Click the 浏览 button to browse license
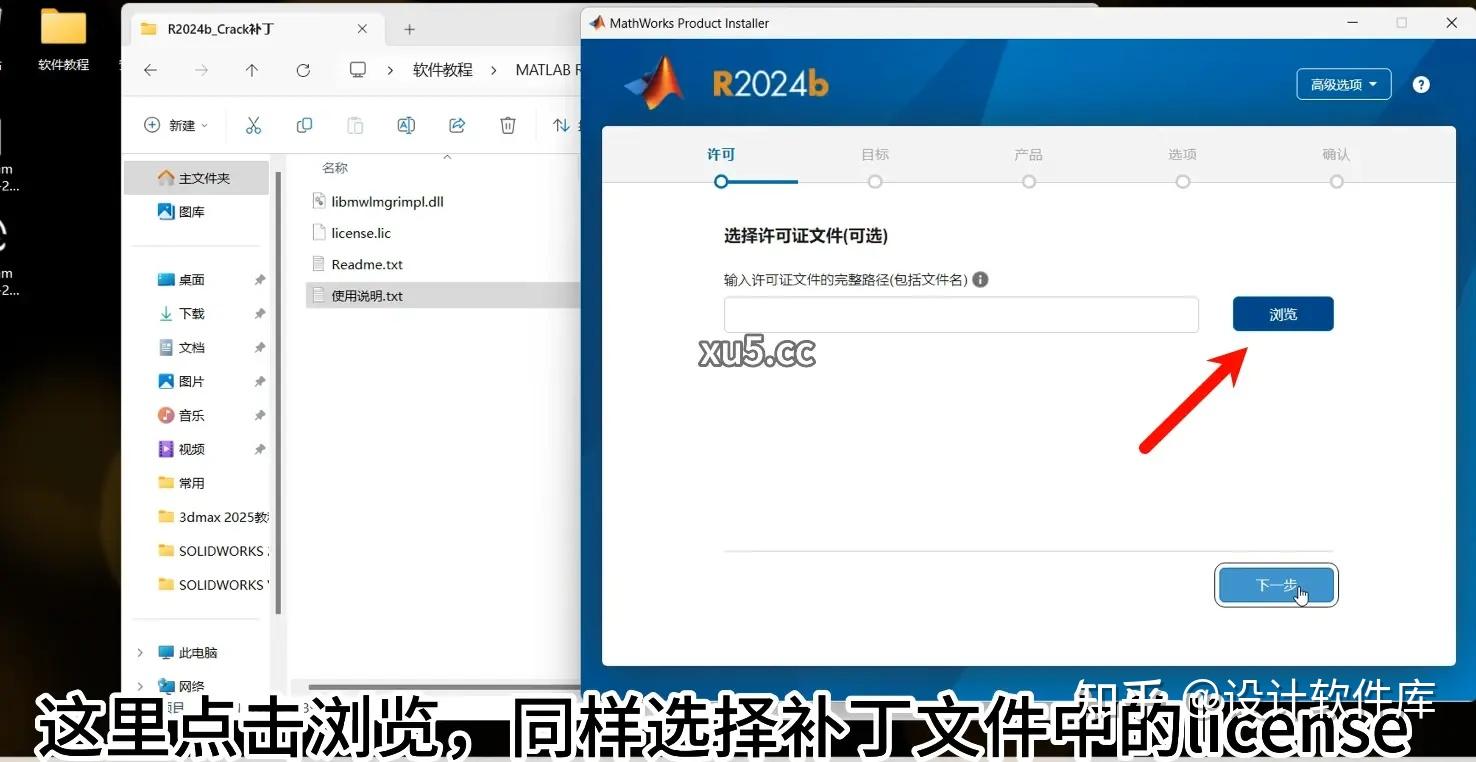The width and height of the screenshot is (1476, 762). [1282, 313]
